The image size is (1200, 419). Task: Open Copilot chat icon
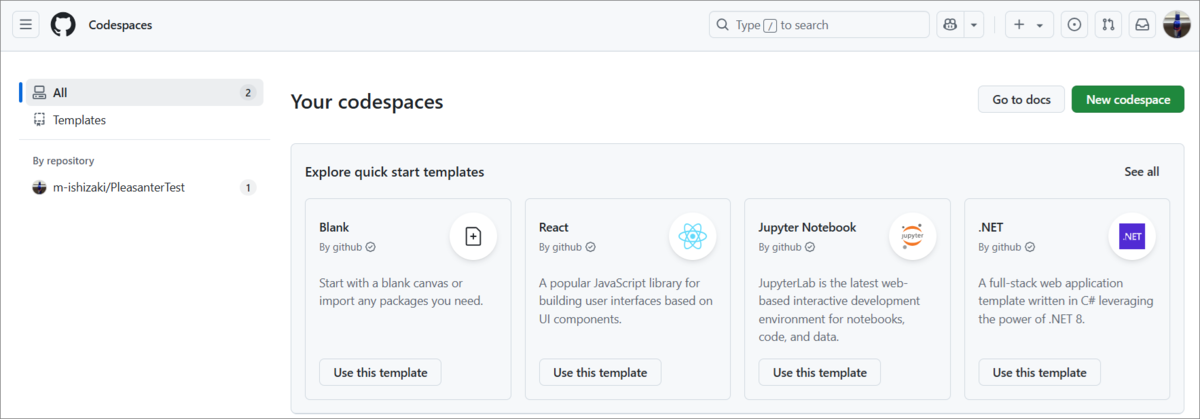[950, 25]
